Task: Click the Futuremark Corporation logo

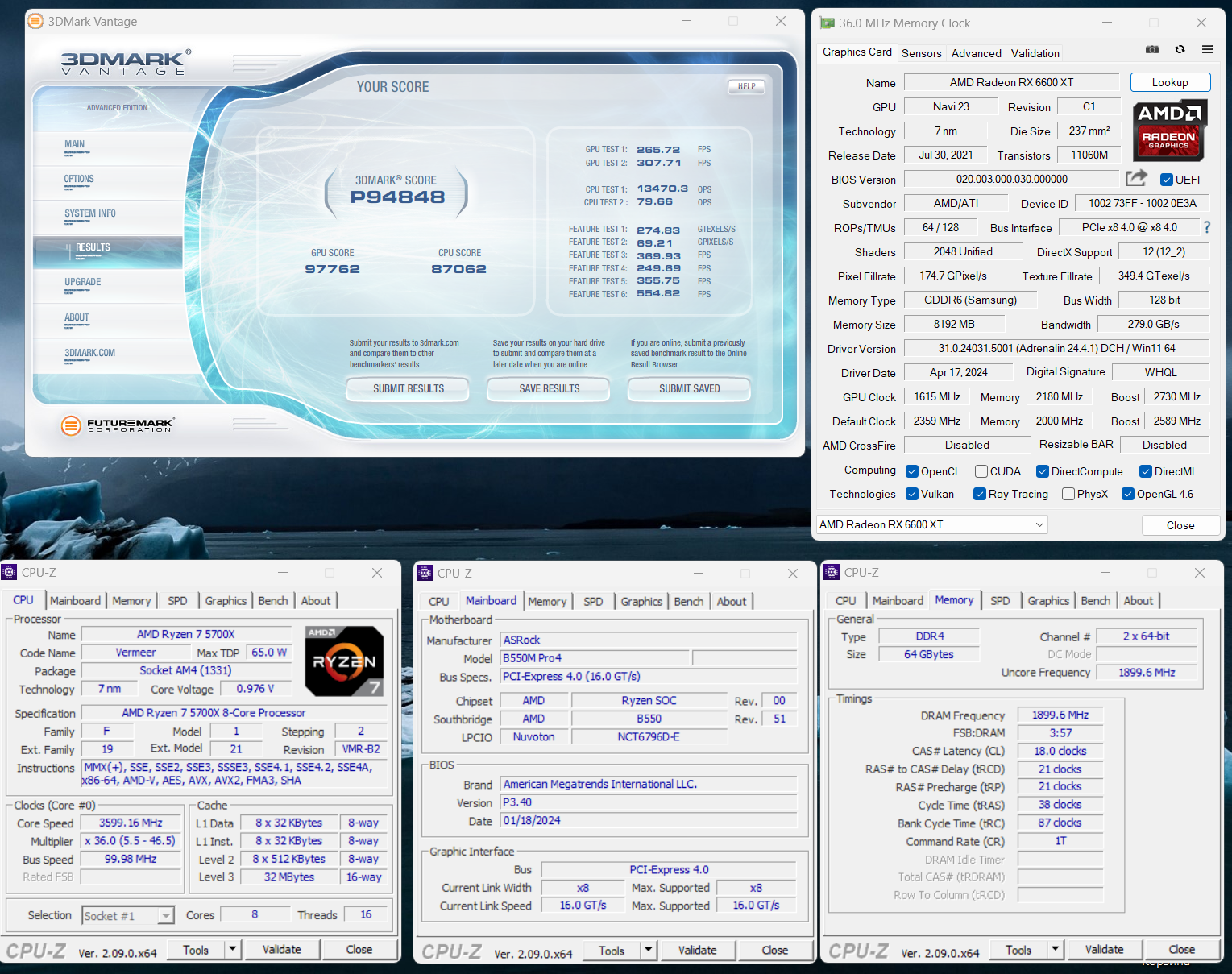Action: point(118,425)
